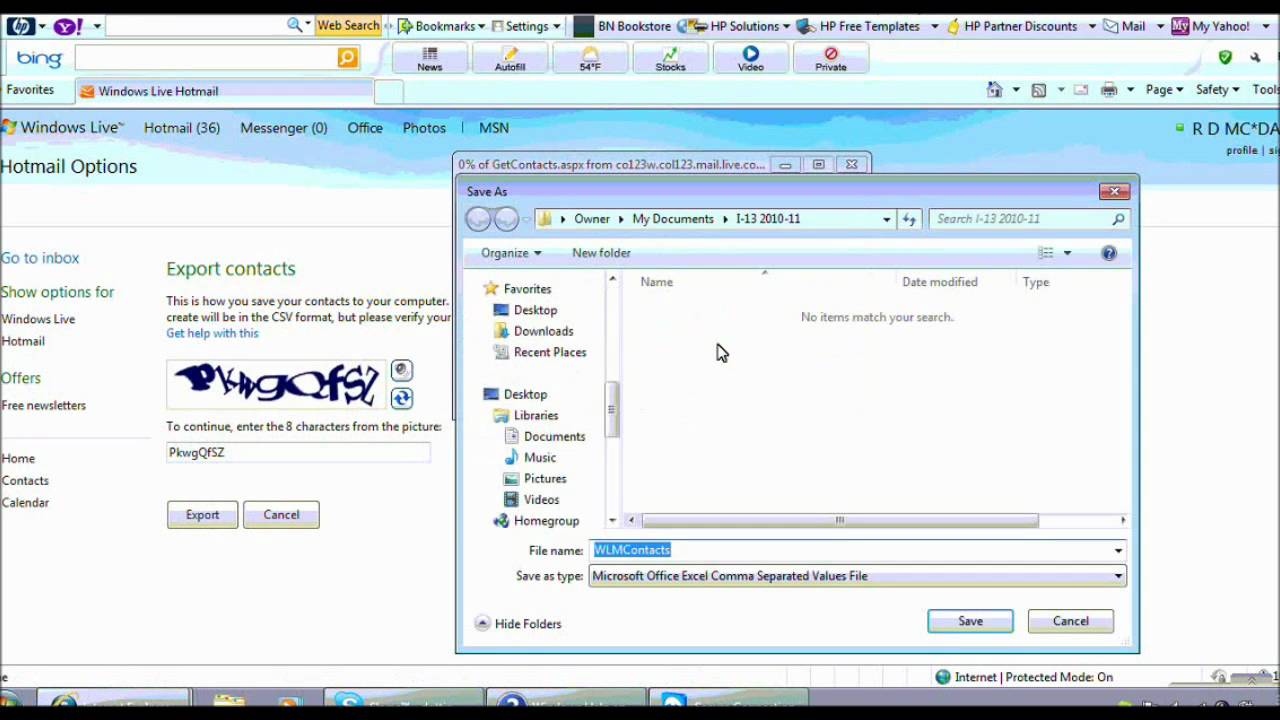Open Photos in Windows Live bar
Image resolution: width=1280 pixels, height=720 pixels.
click(424, 128)
